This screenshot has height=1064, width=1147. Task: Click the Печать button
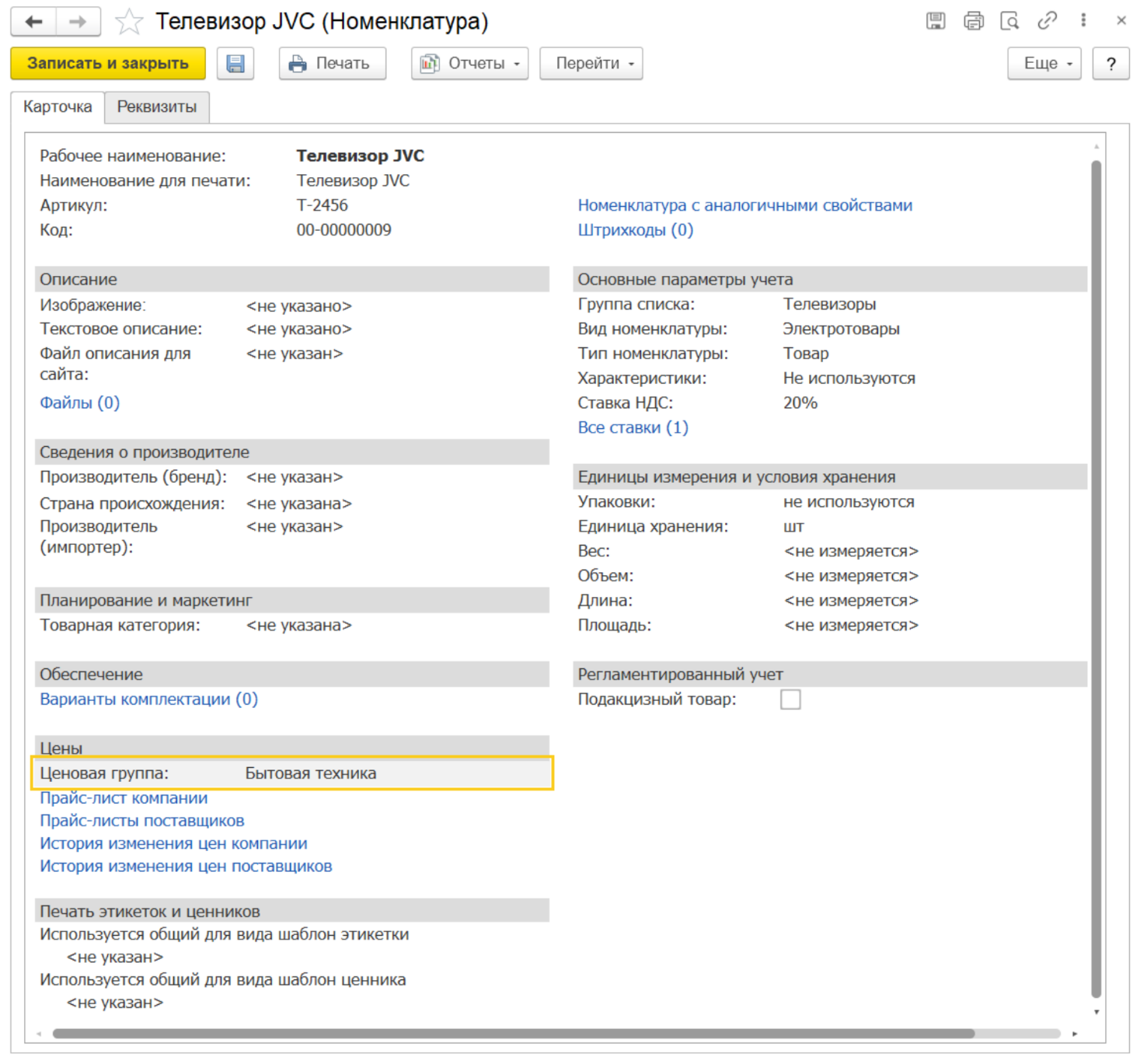[332, 64]
